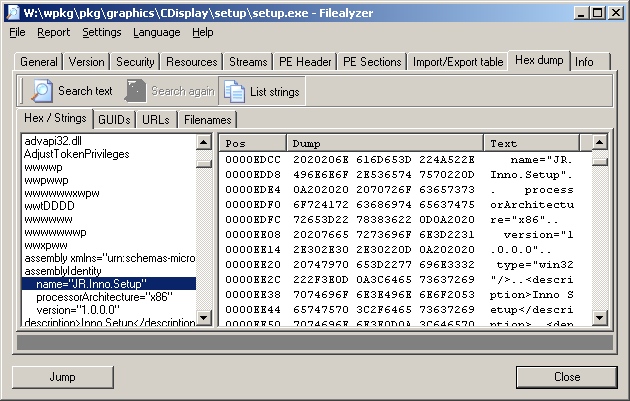
Task: Switch to the Resources tab
Action: pos(192,62)
